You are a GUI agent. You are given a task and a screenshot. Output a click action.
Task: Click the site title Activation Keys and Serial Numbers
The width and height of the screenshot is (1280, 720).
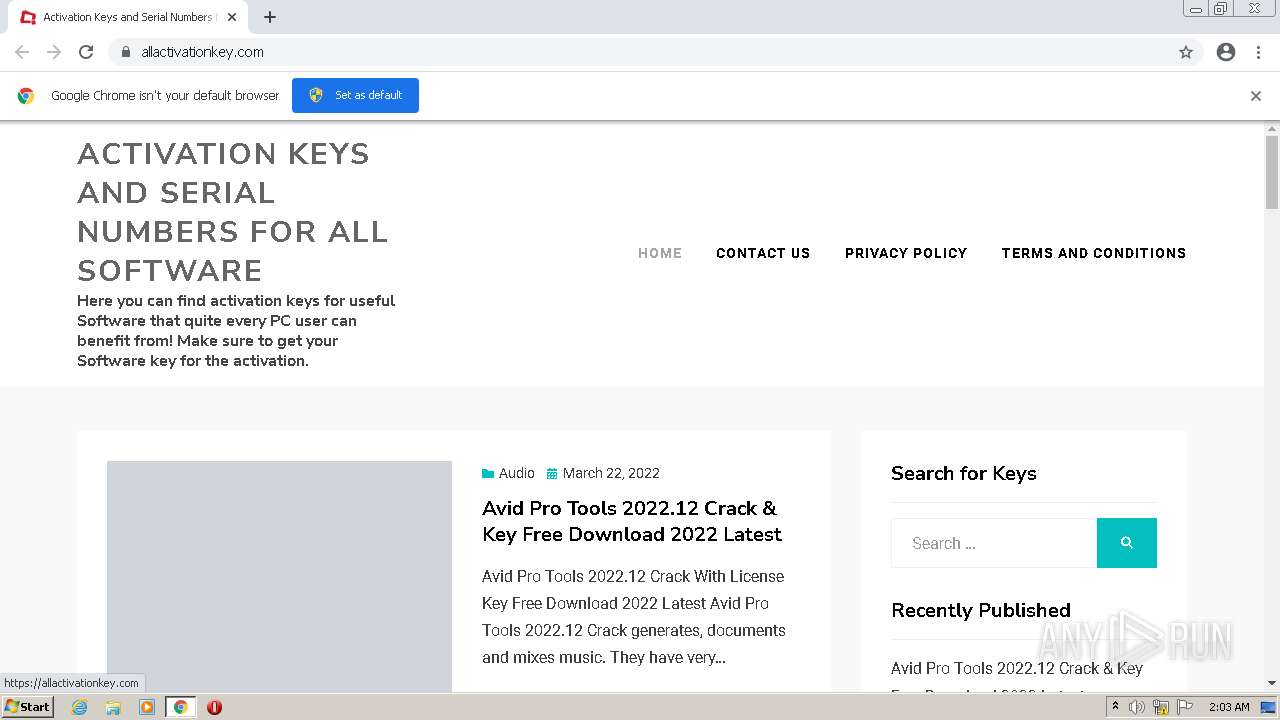(232, 212)
